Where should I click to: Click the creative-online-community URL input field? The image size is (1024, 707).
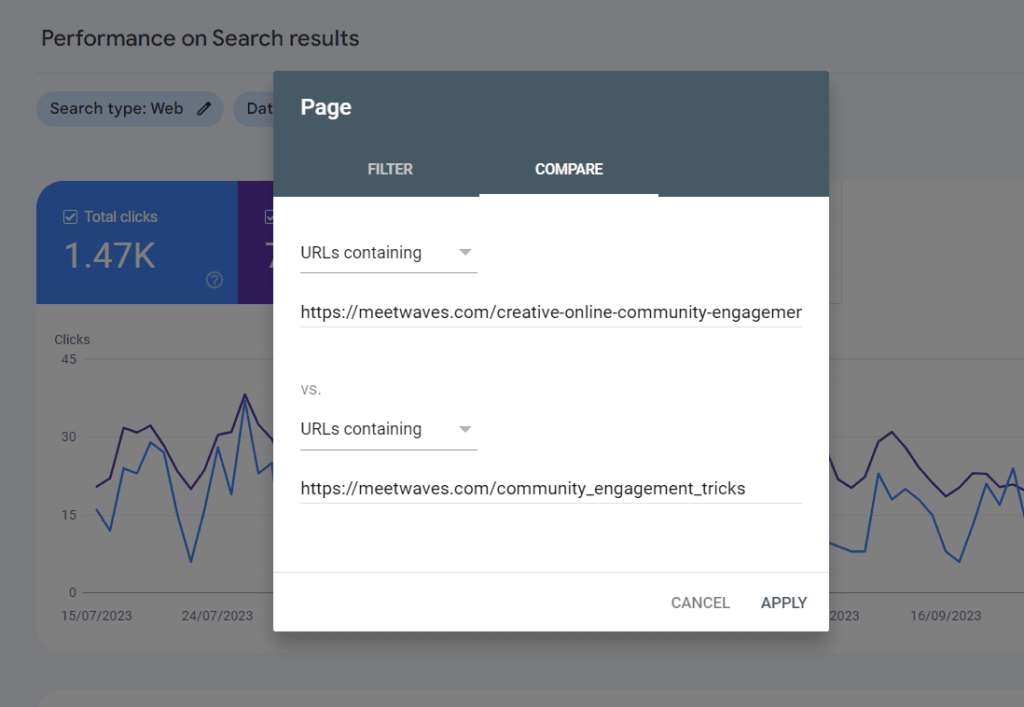point(550,311)
